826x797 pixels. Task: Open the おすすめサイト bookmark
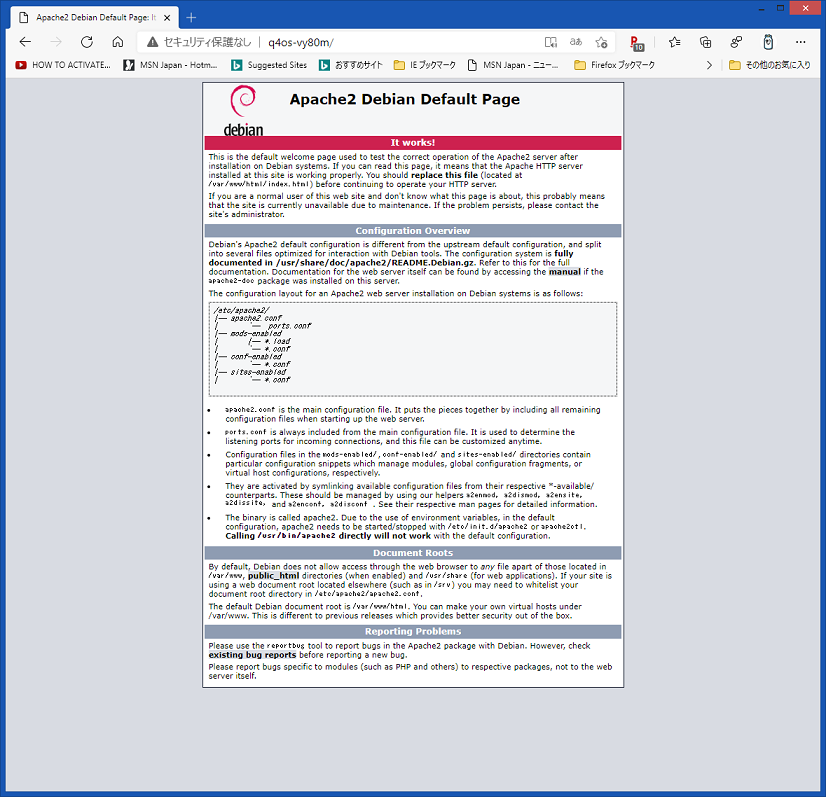pyautogui.click(x=351, y=65)
